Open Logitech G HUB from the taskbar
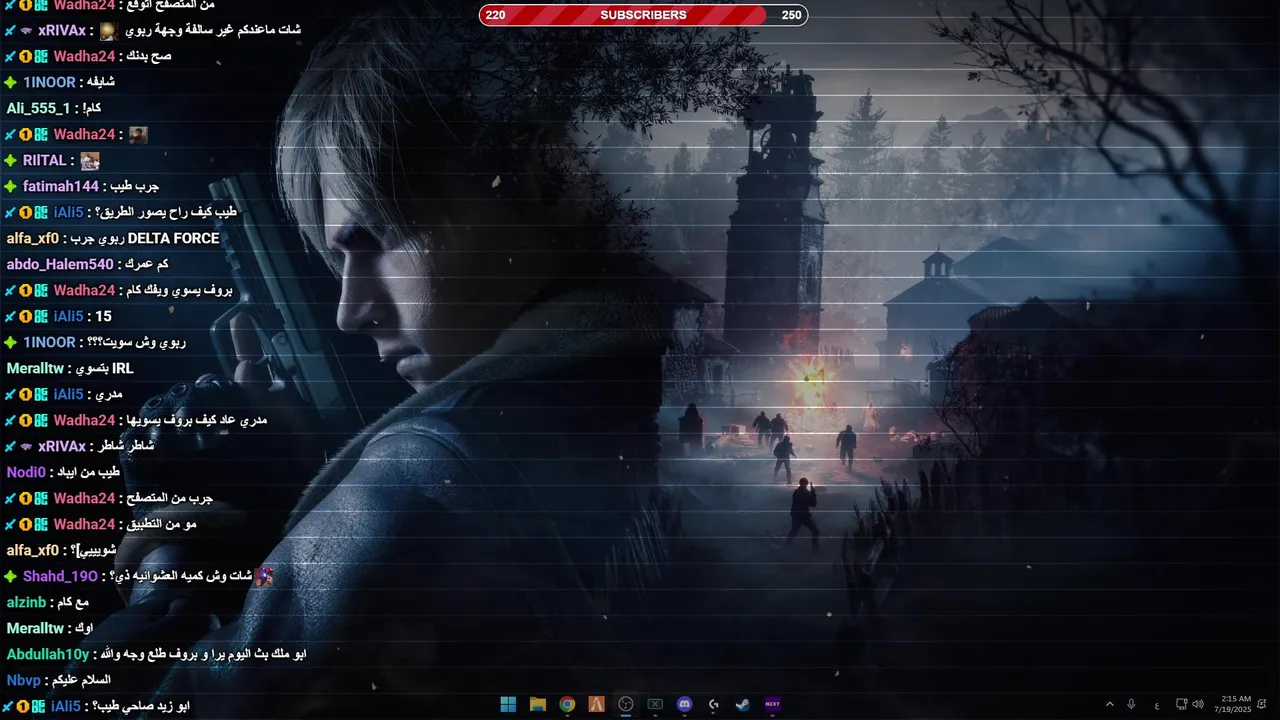 pos(713,704)
